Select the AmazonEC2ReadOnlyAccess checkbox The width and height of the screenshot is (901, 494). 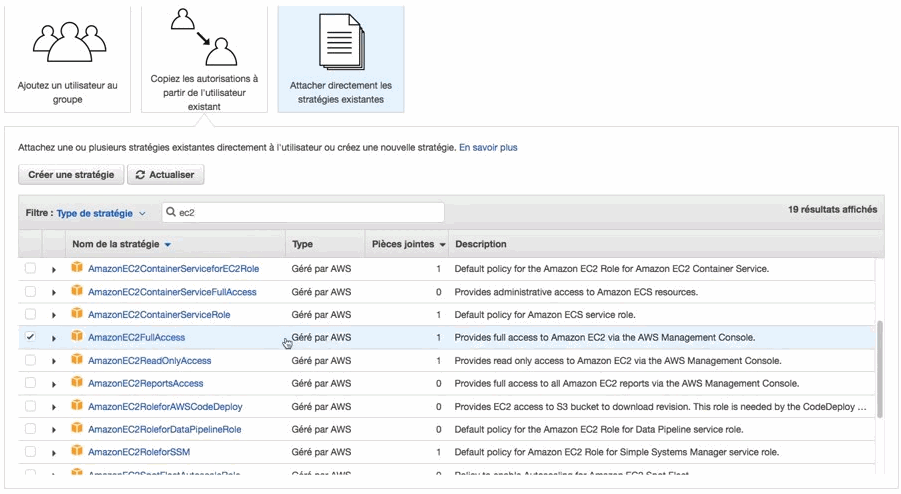coord(30,360)
